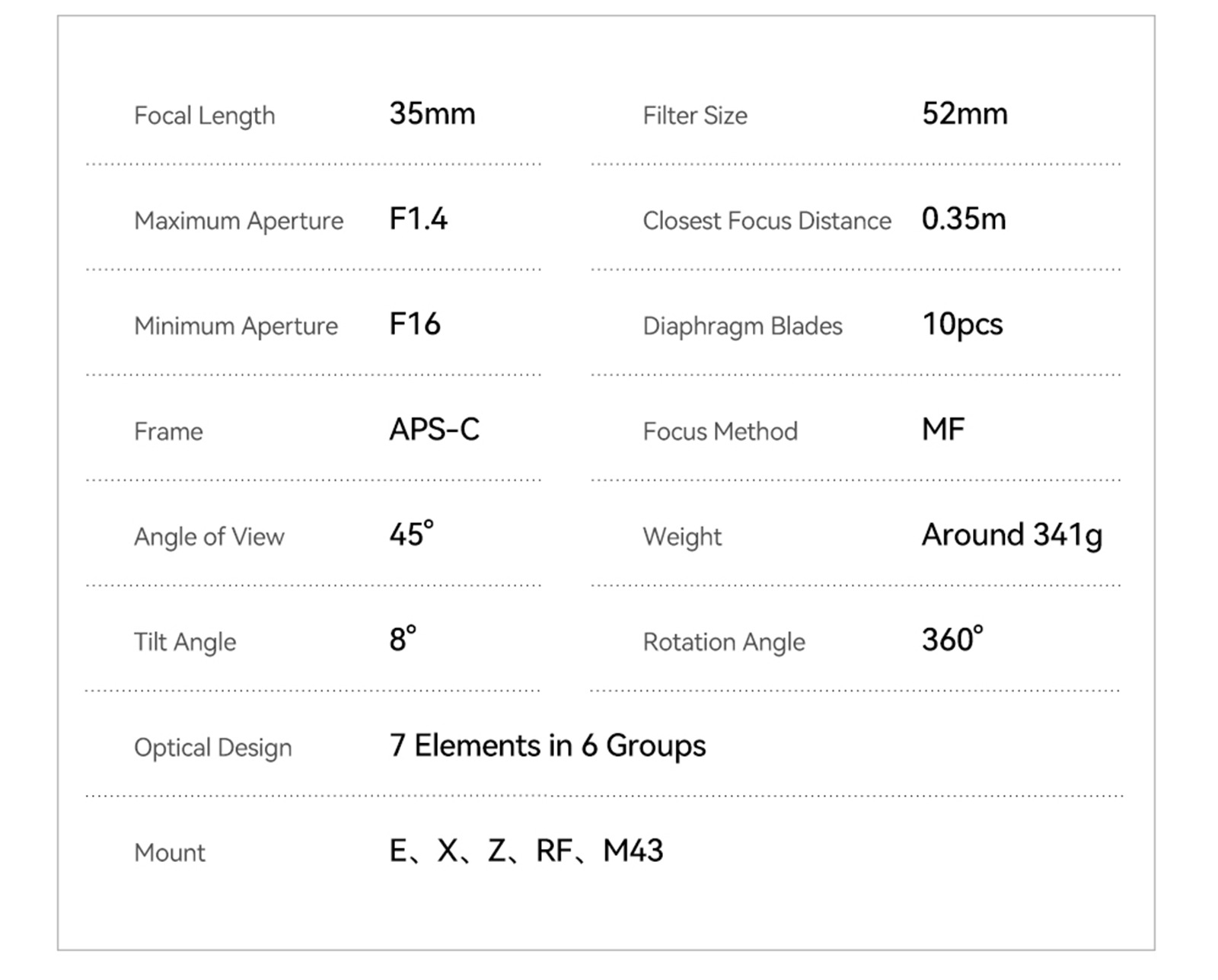Select the 45° angle of view value
Viewport: 1218px width, 980px height.
pyautogui.click(x=411, y=534)
